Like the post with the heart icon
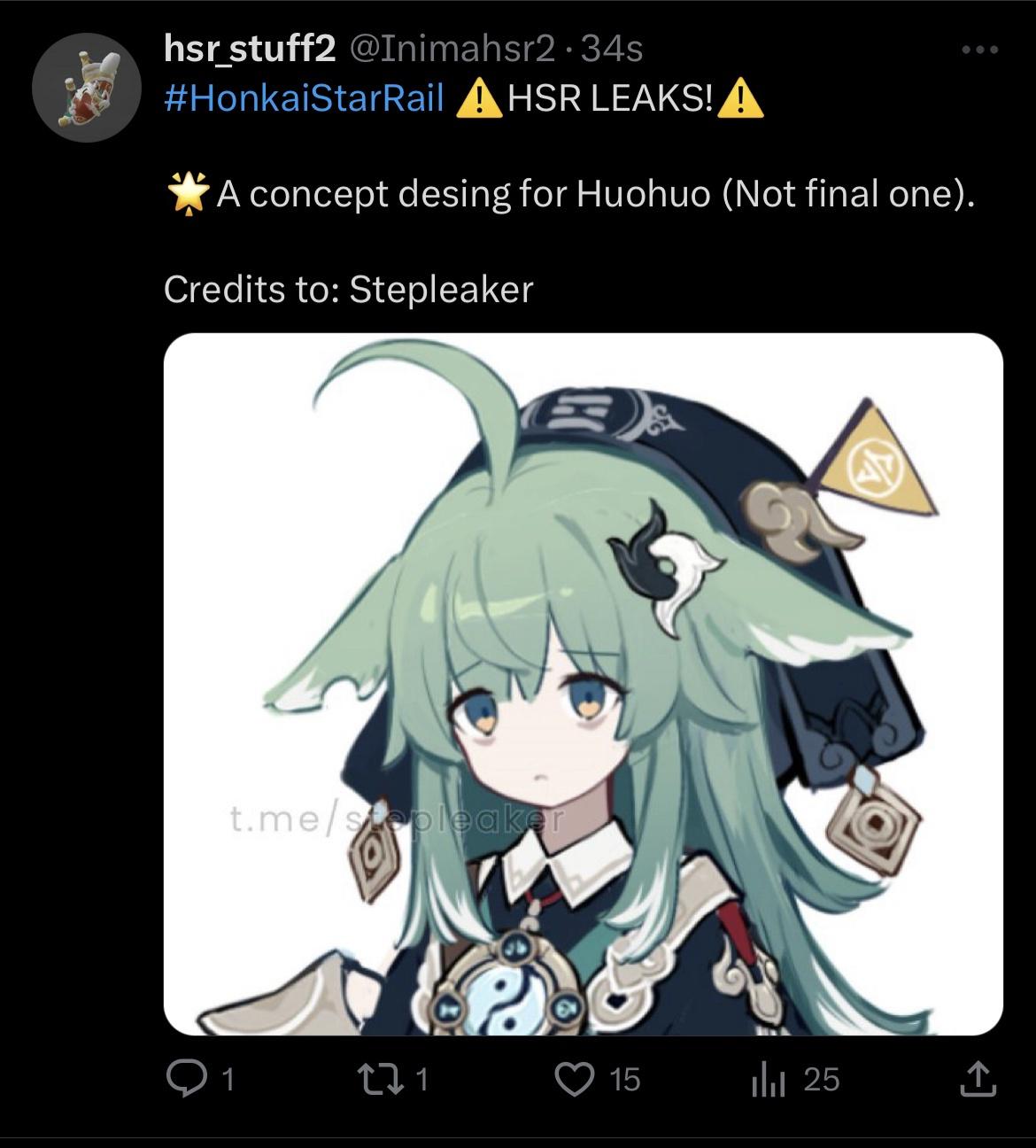The height and width of the screenshot is (1148, 1036). (x=574, y=1079)
